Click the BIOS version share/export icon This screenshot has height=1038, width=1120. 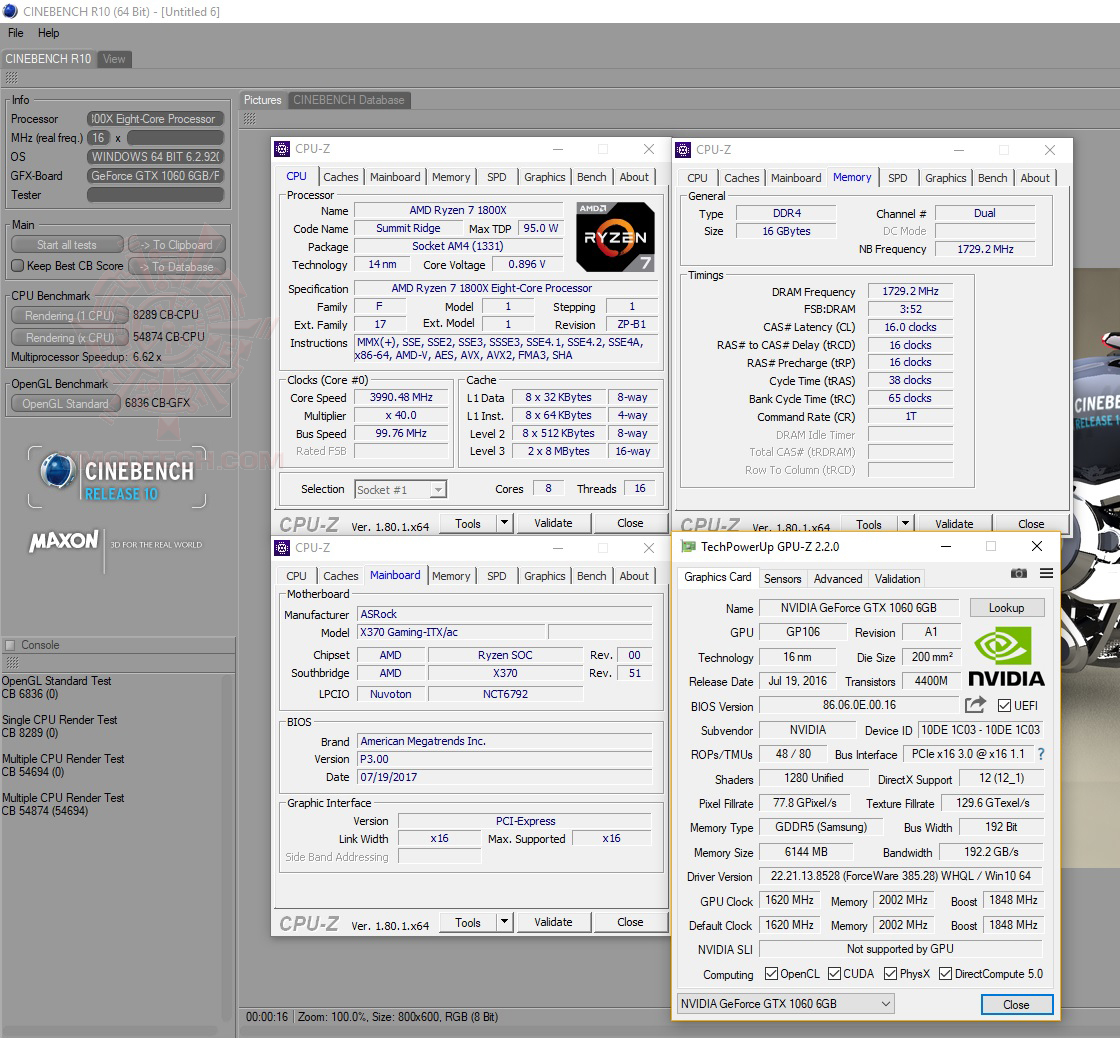pyautogui.click(x=975, y=705)
